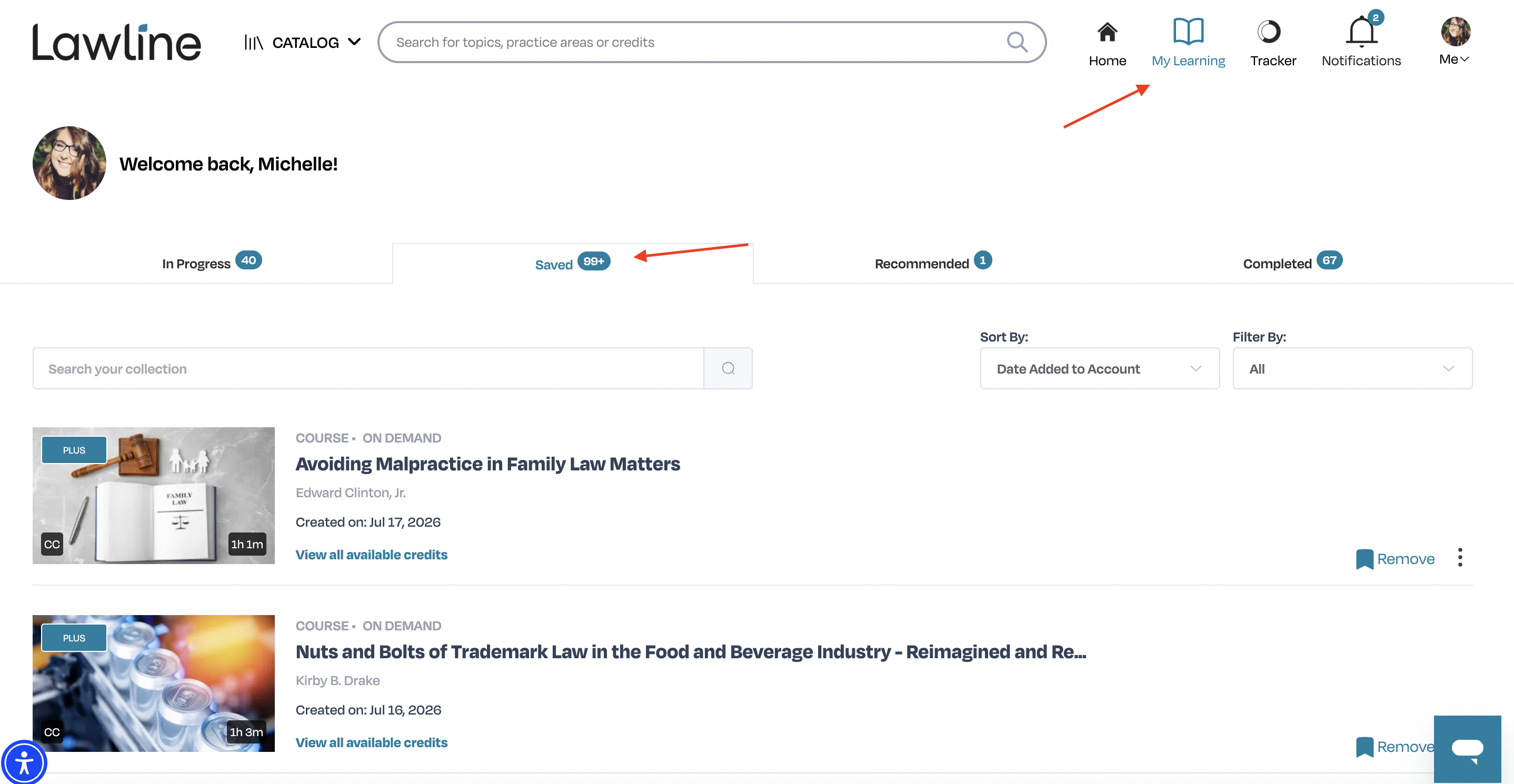This screenshot has width=1514, height=784.
Task: Click the PLUS badge on Family Law thumbnail
Action: 74,450
